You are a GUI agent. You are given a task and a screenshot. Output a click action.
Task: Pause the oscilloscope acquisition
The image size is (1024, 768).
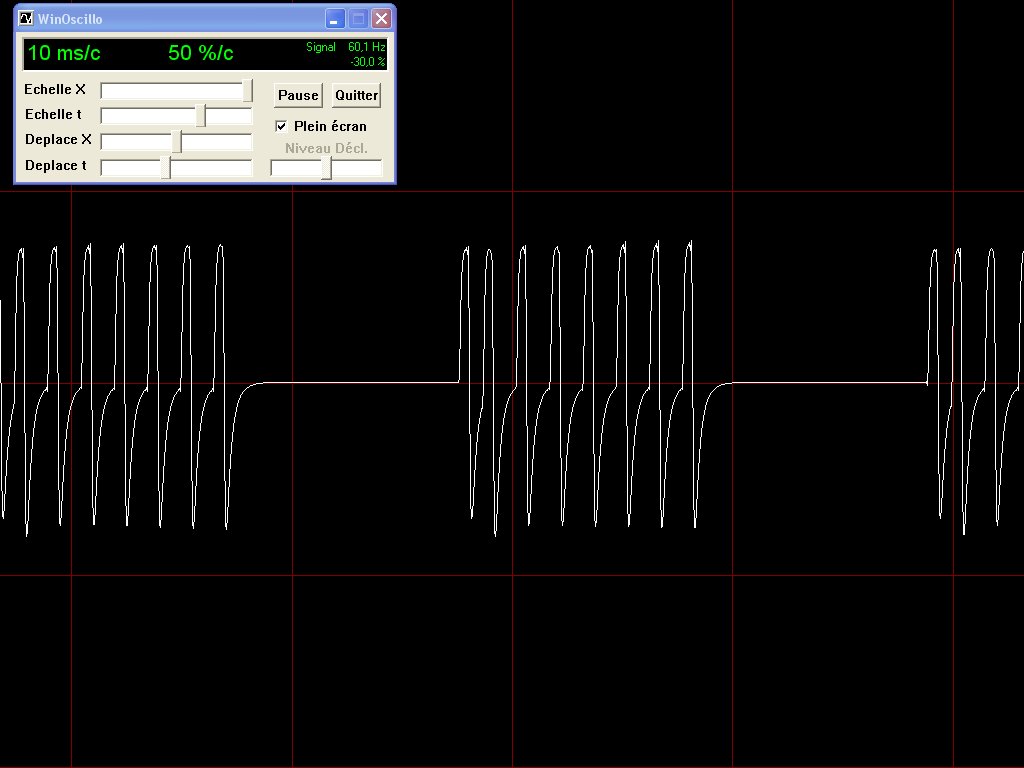pos(298,95)
